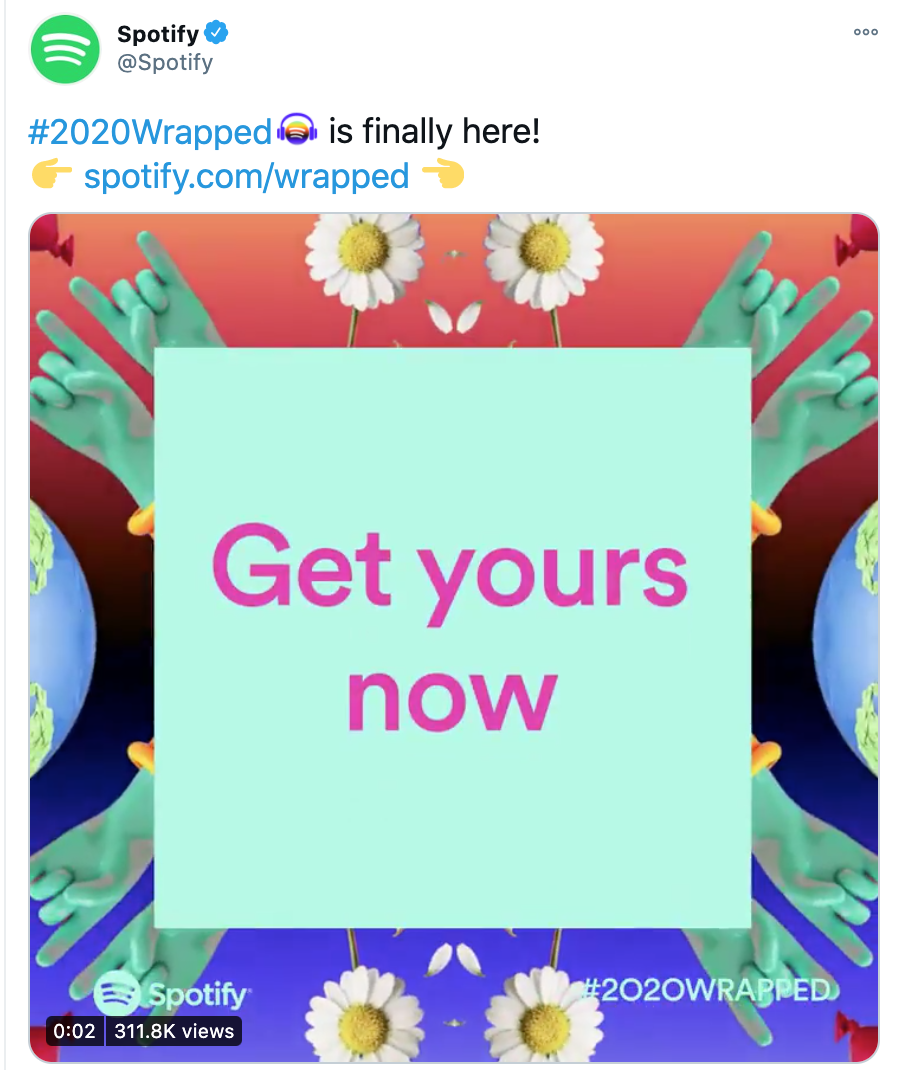Image resolution: width=900 pixels, height=1070 pixels.
Task: Click the Spotify profile avatar logo
Action: point(65,49)
